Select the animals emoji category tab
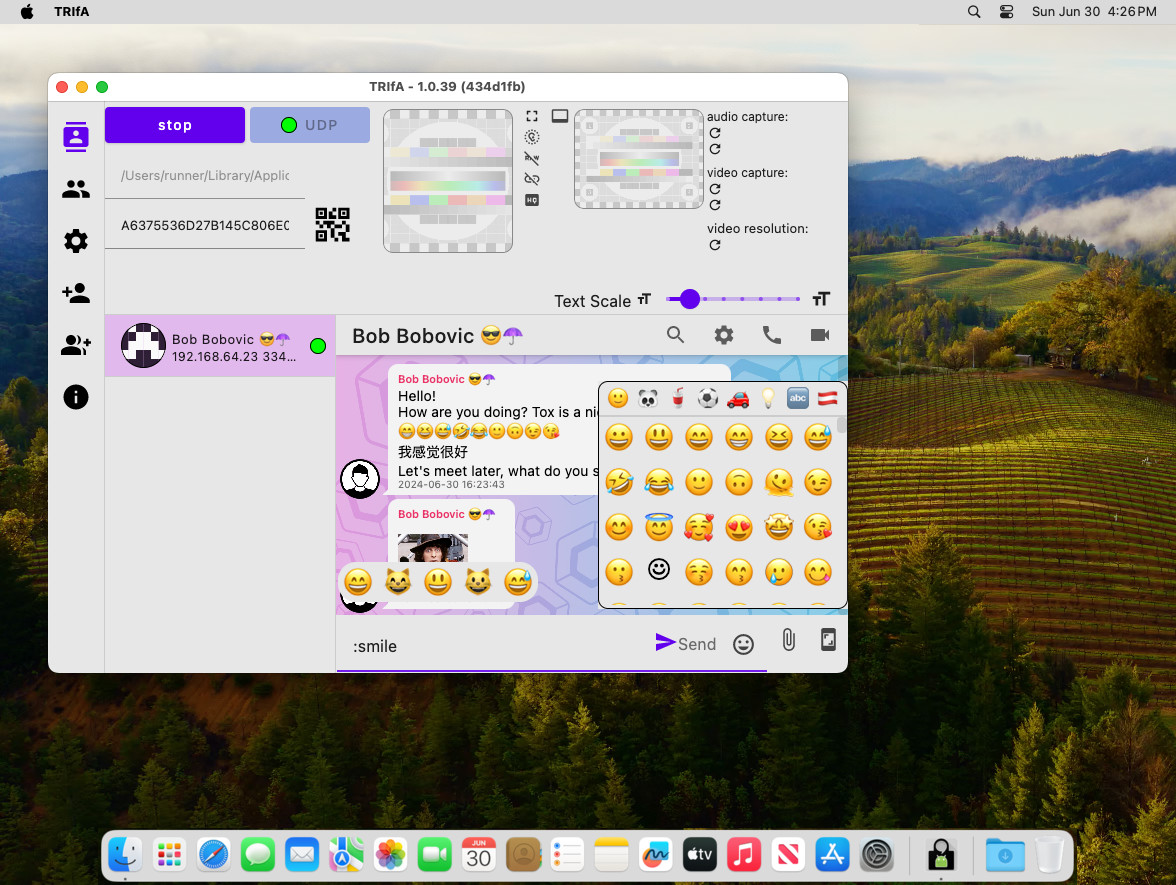The height and width of the screenshot is (885, 1176). [x=648, y=398]
